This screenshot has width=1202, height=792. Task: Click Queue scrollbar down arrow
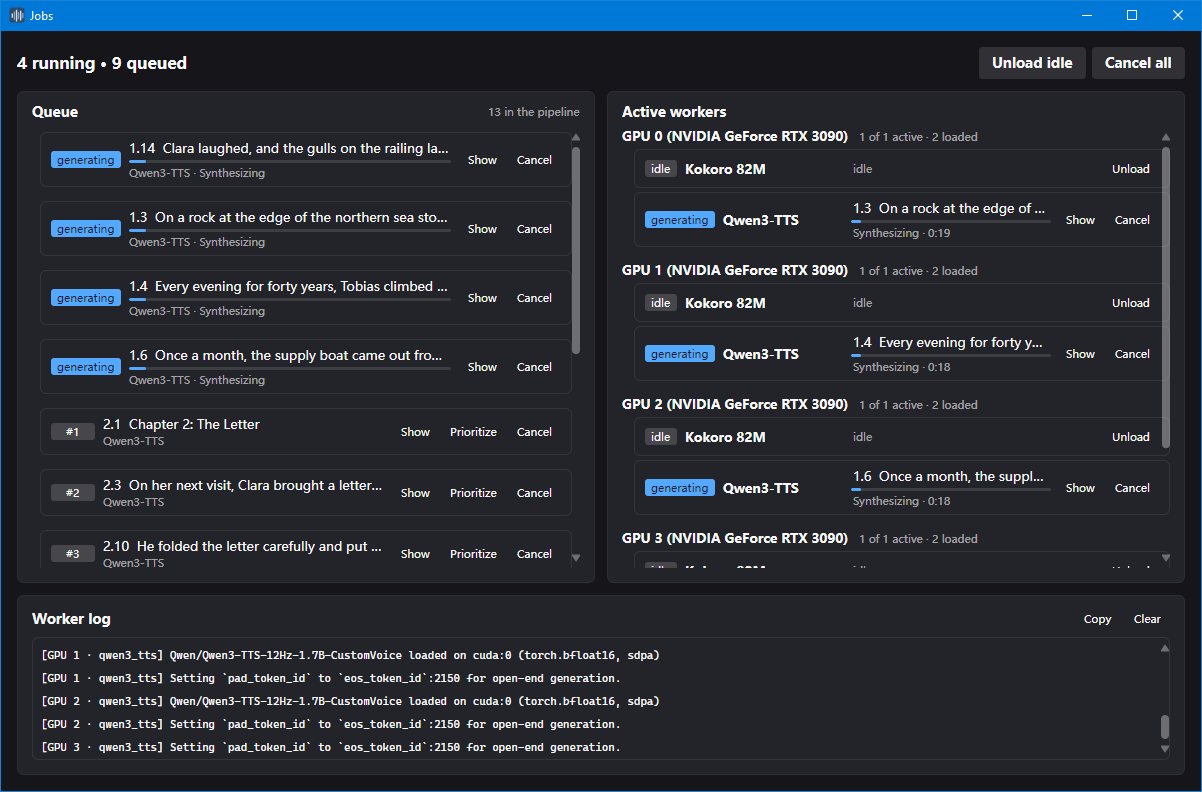pos(575,558)
